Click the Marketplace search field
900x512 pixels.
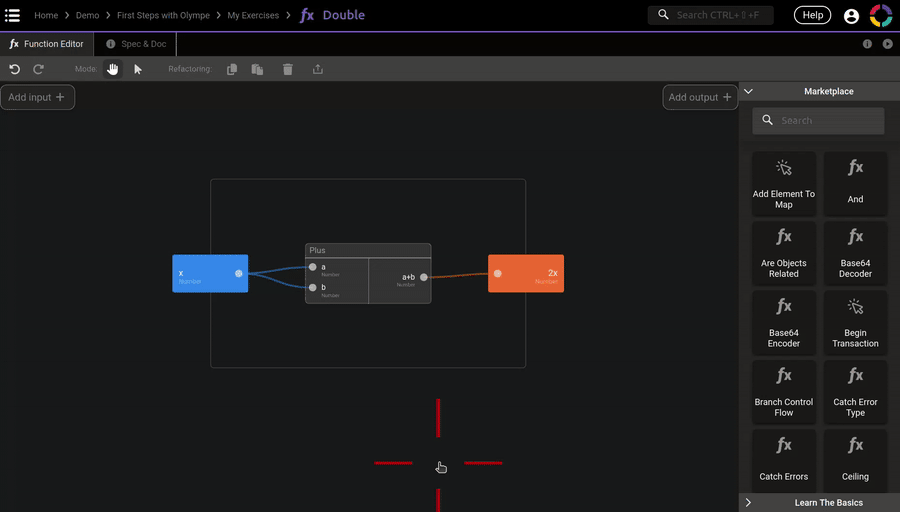click(818, 121)
